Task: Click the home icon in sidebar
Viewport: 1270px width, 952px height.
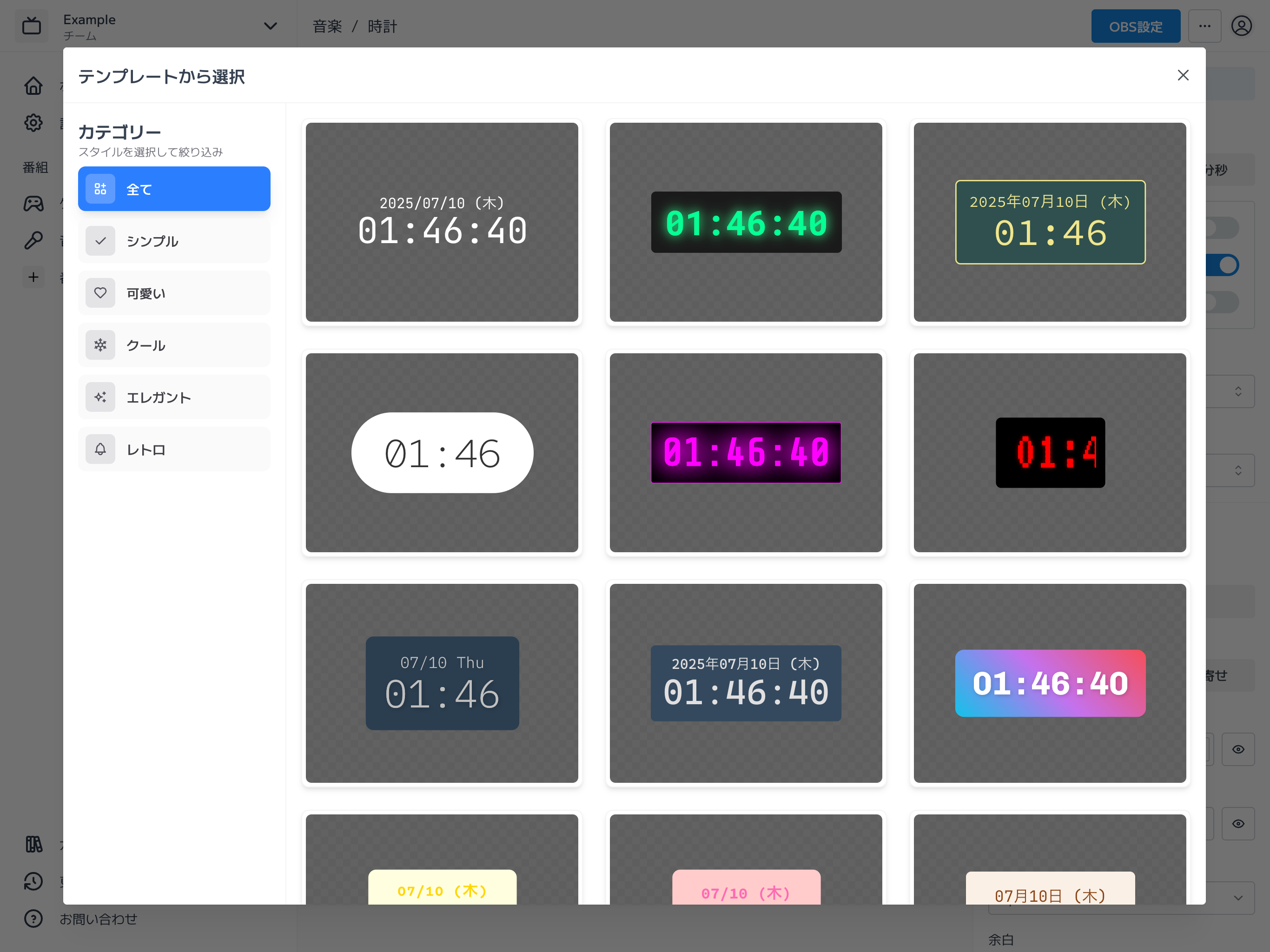Action: tap(33, 86)
